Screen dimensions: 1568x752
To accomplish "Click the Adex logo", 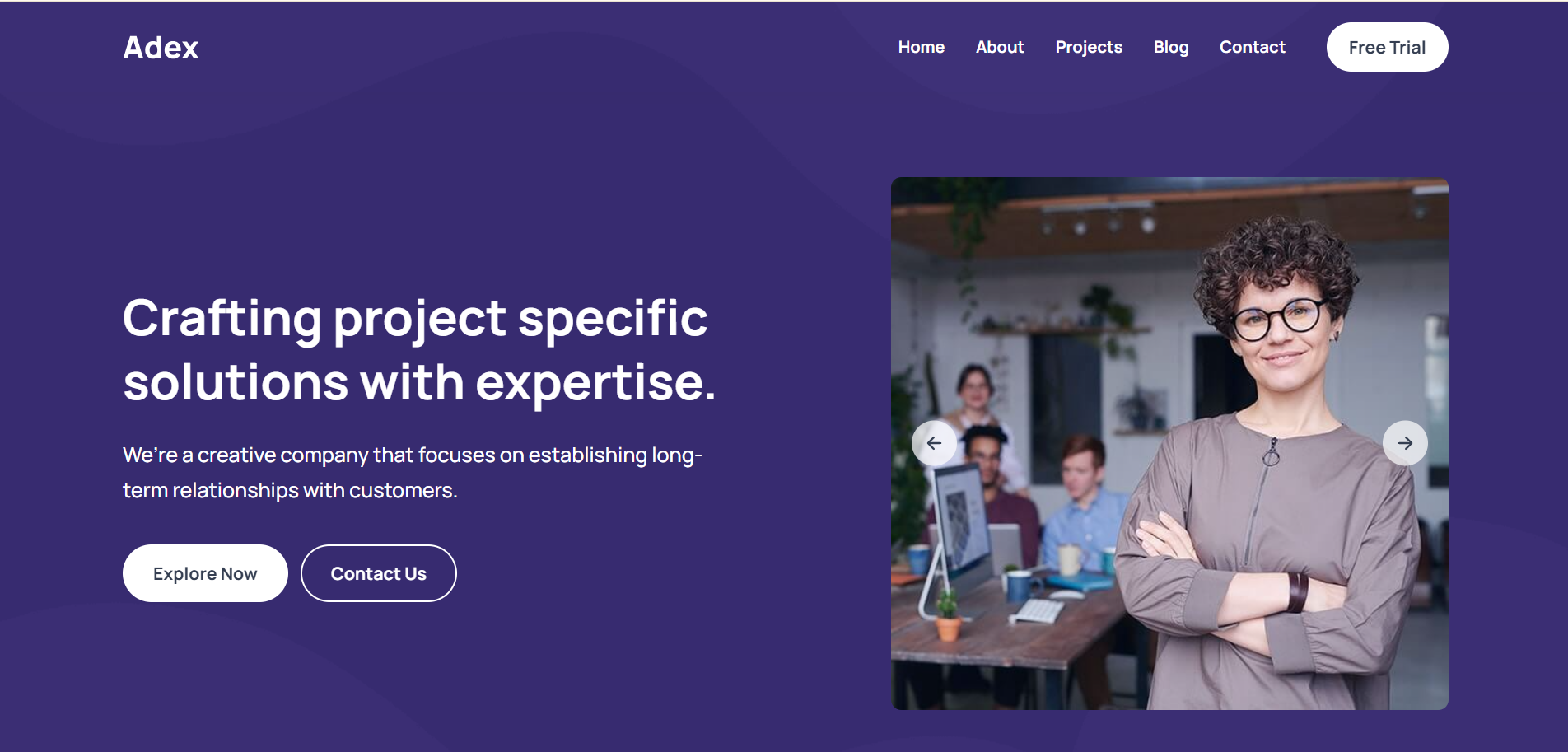I will (161, 48).
